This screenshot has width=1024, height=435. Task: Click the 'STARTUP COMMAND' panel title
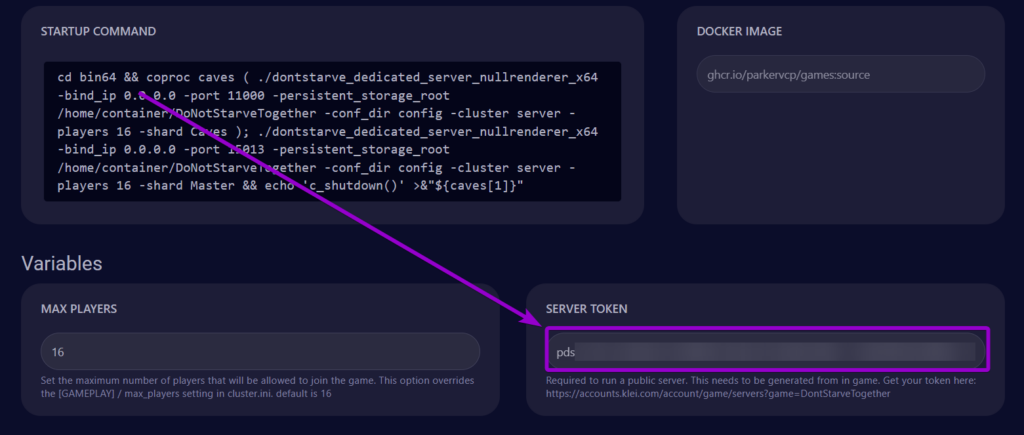(x=100, y=31)
